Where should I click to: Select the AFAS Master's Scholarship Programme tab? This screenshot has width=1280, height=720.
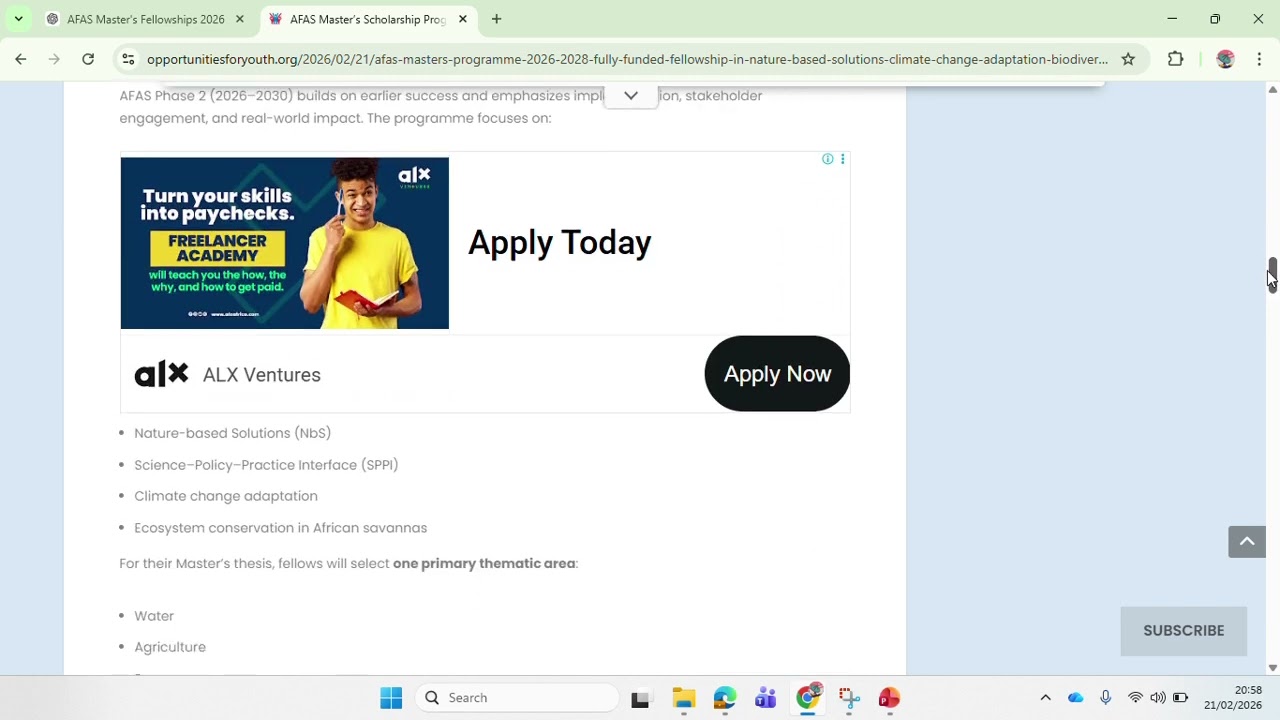368,19
